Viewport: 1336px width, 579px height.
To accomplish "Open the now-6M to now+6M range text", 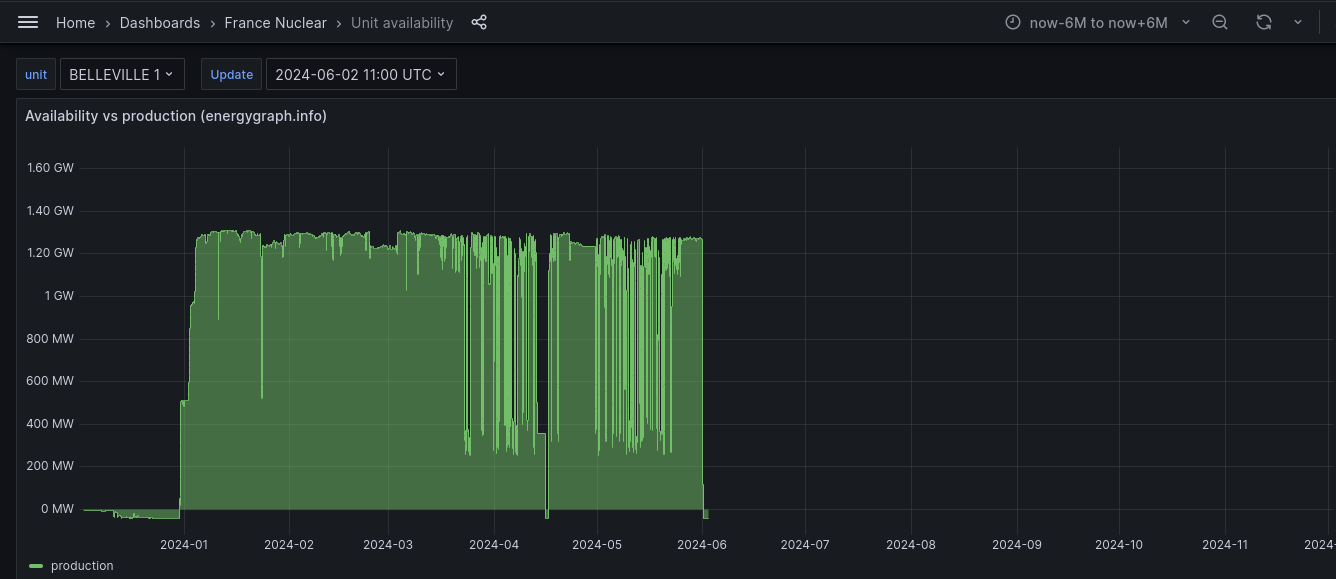I will (x=1098, y=22).
